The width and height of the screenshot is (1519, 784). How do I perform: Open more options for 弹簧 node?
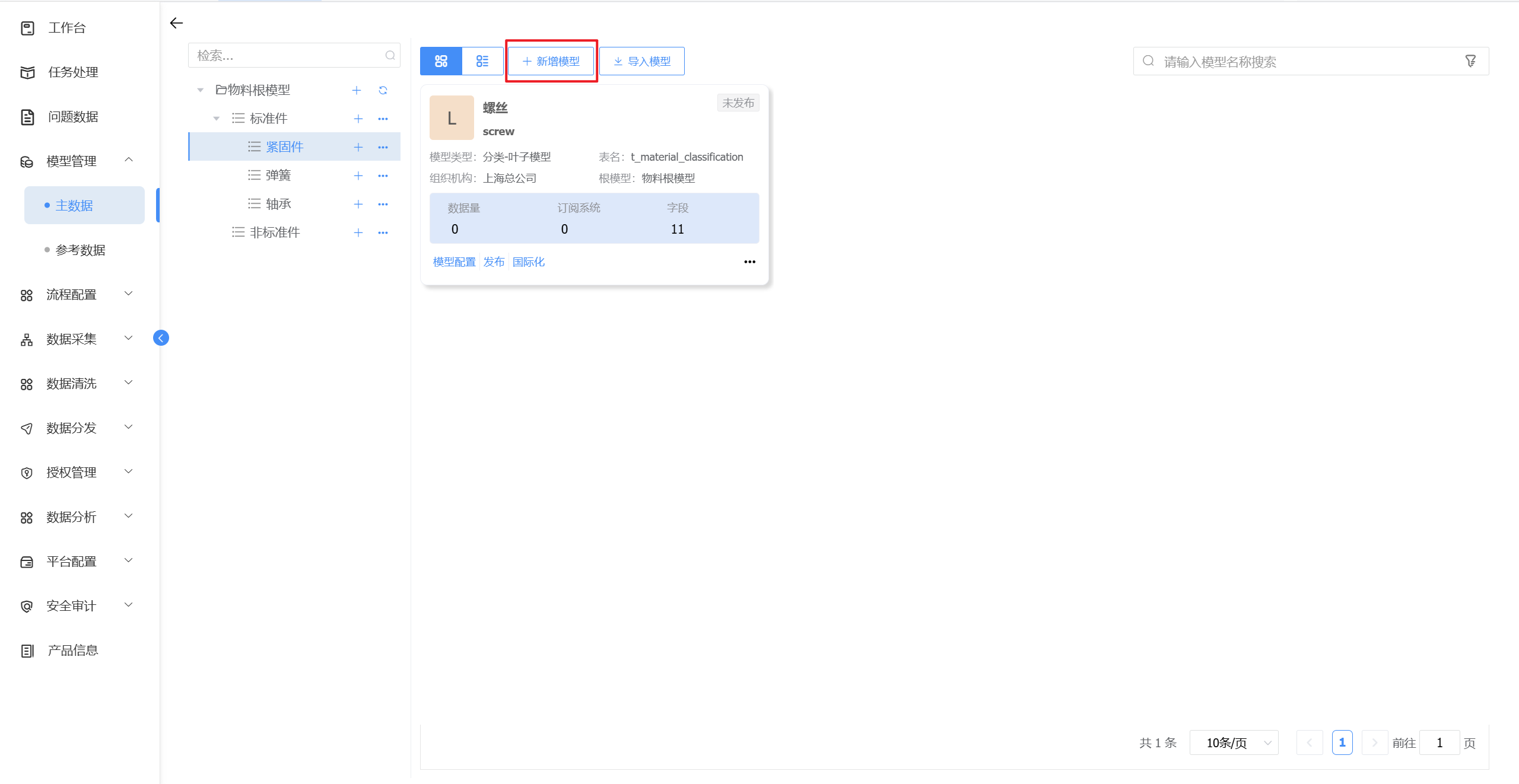tap(383, 176)
